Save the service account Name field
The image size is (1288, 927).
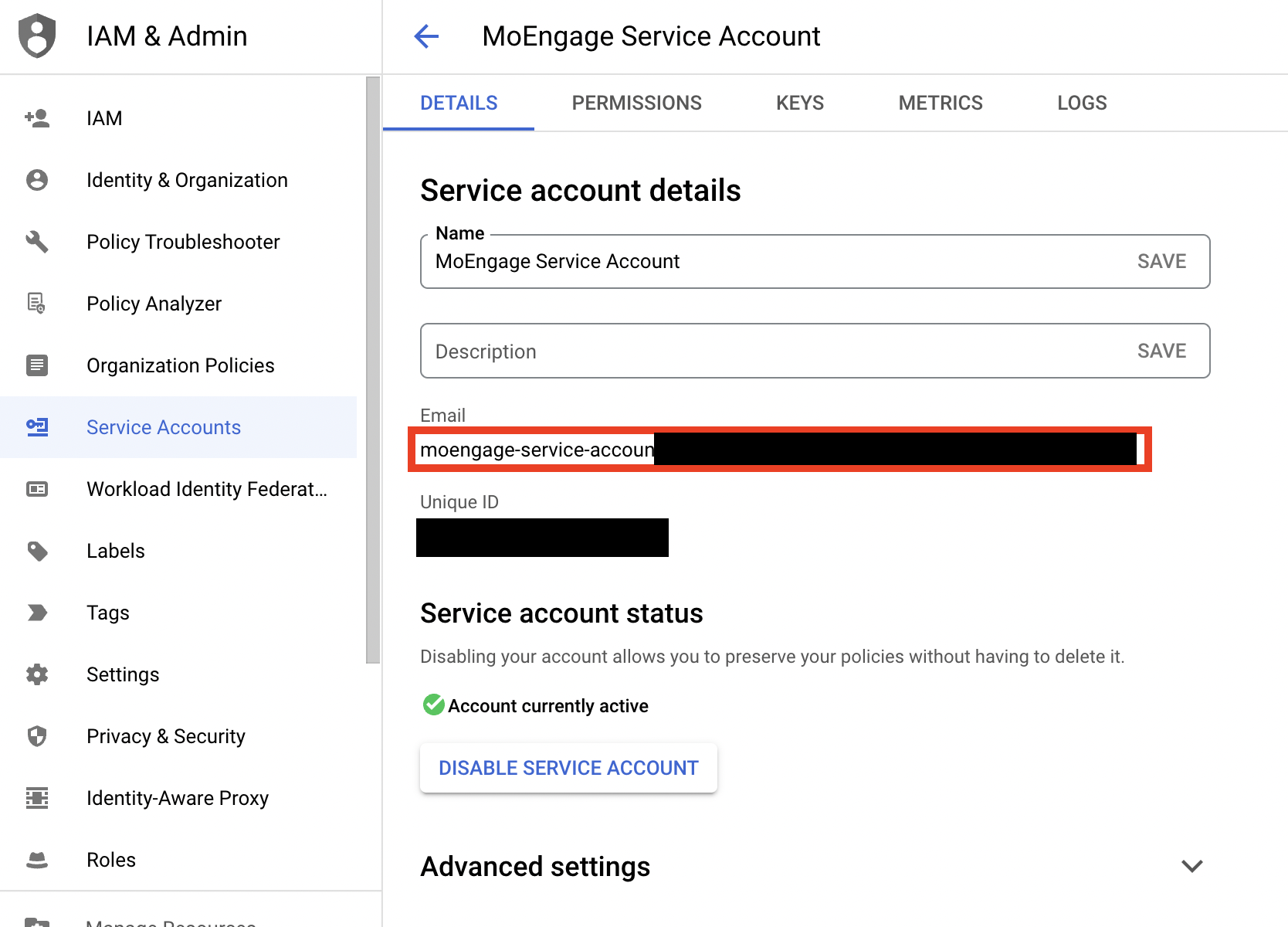click(x=1161, y=261)
